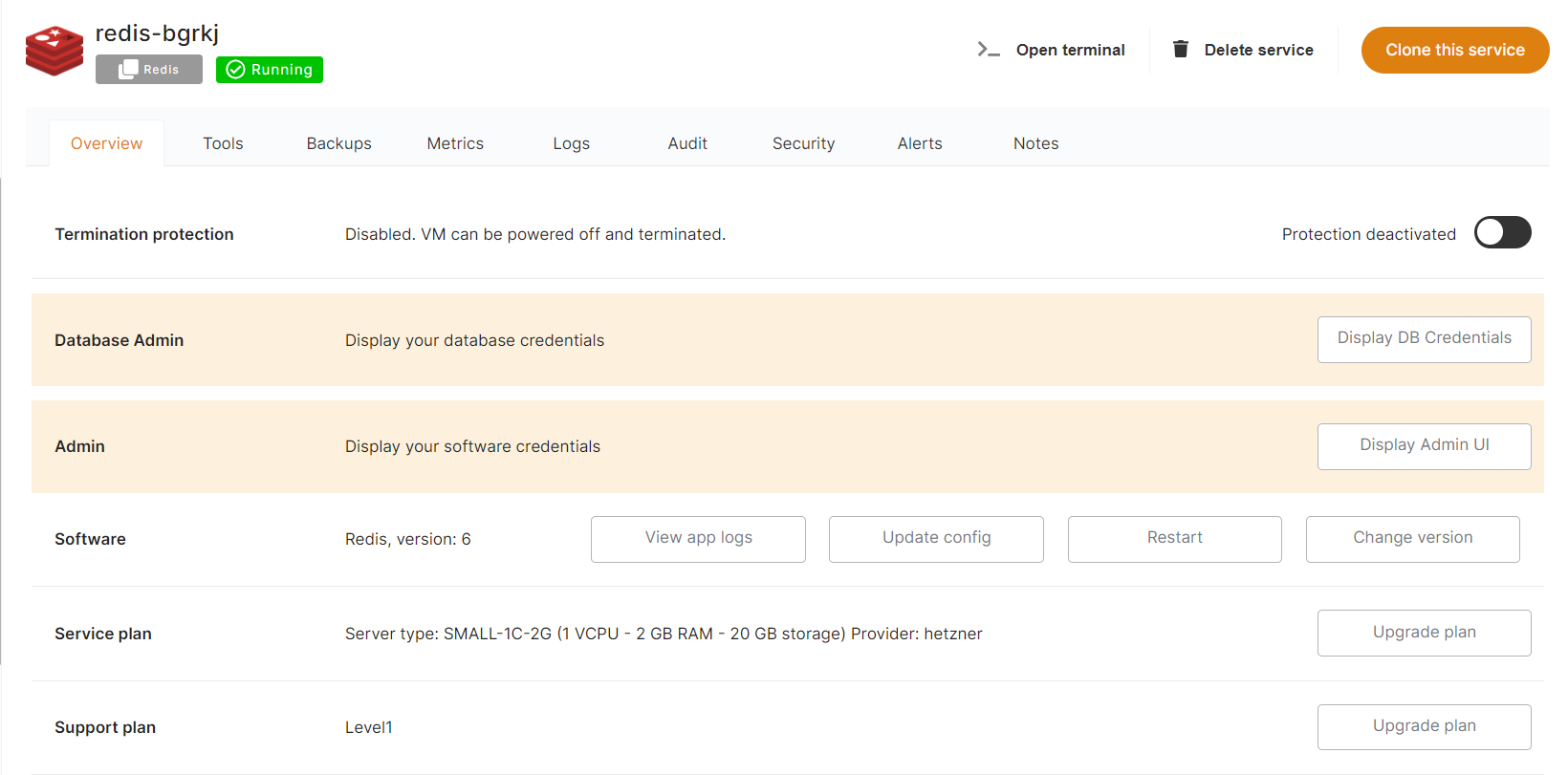Click Clone this service button

pyautogui.click(x=1455, y=50)
